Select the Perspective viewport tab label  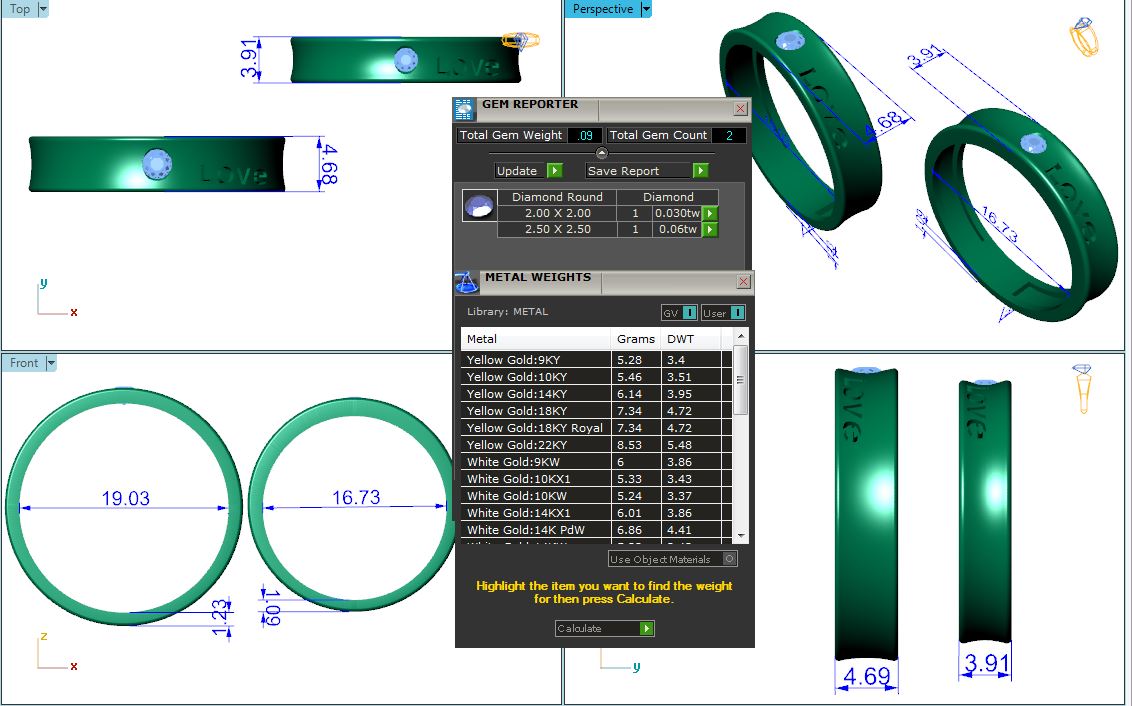click(602, 9)
